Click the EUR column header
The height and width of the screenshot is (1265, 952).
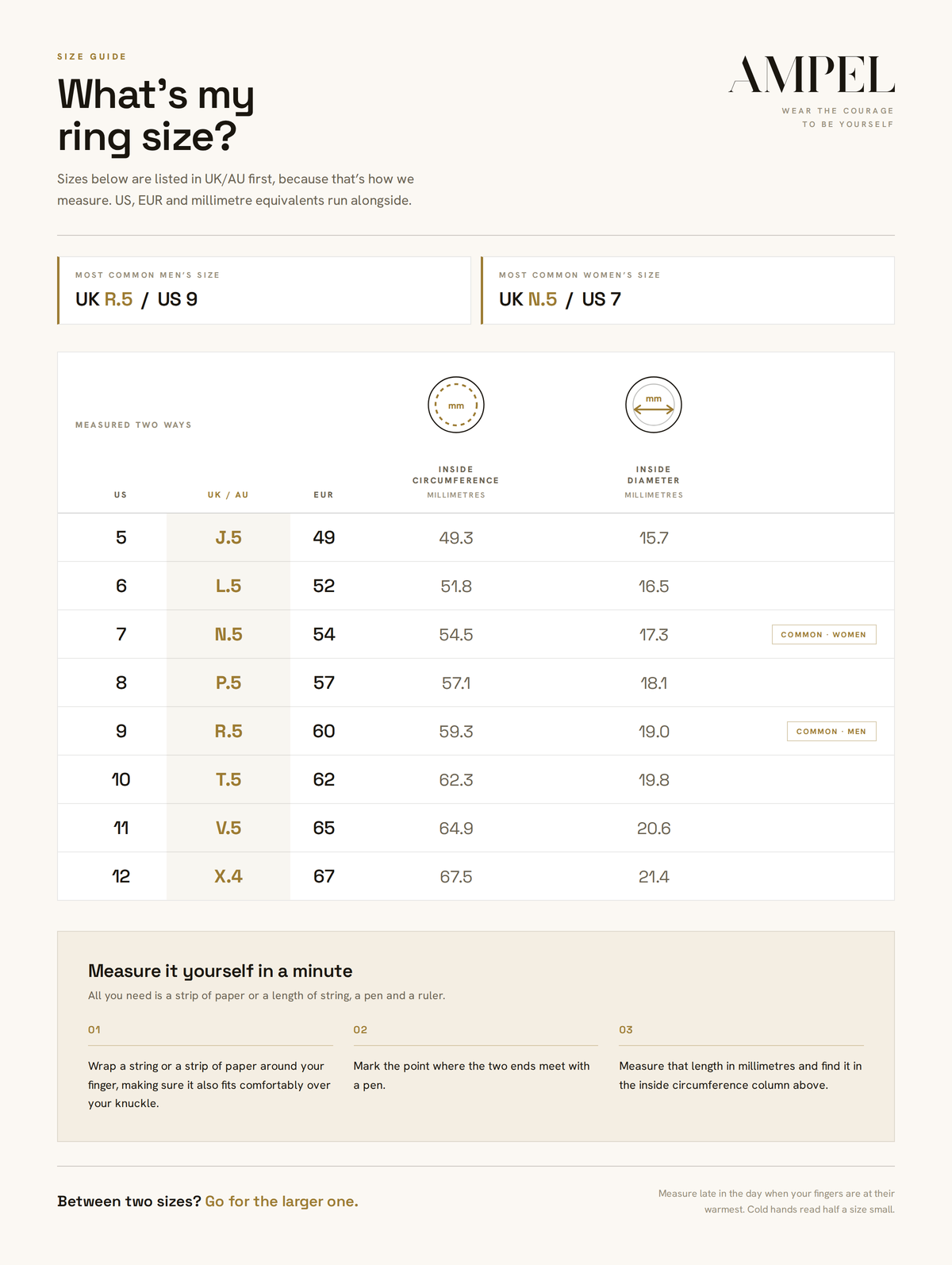pyautogui.click(x=324, y=494)
